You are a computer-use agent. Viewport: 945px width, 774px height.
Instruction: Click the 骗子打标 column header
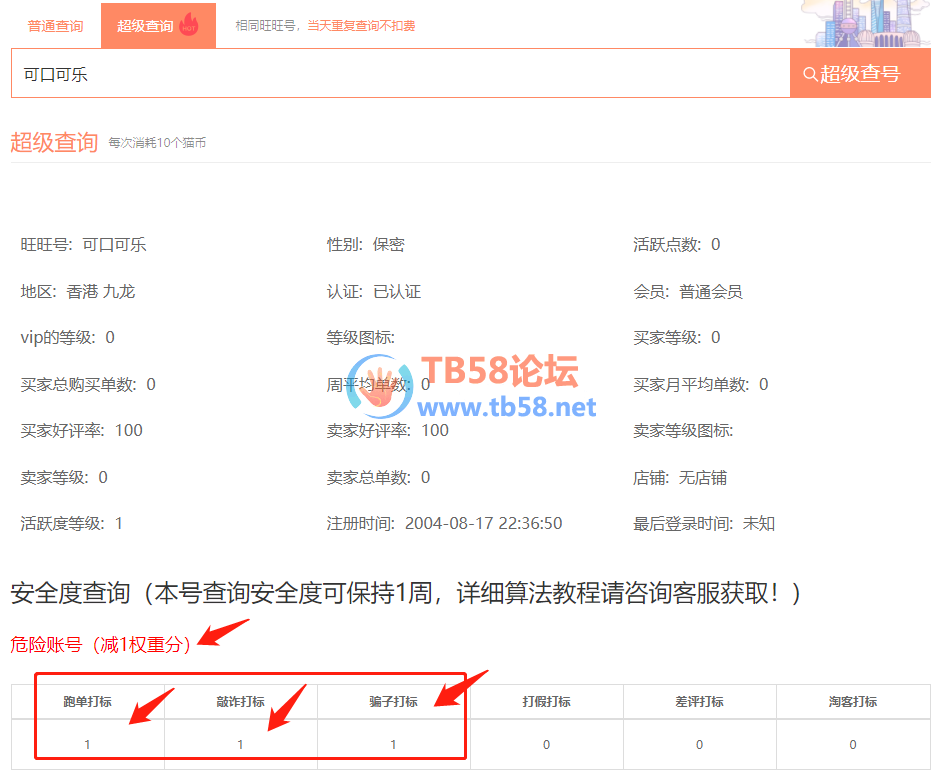coord(393,702)
